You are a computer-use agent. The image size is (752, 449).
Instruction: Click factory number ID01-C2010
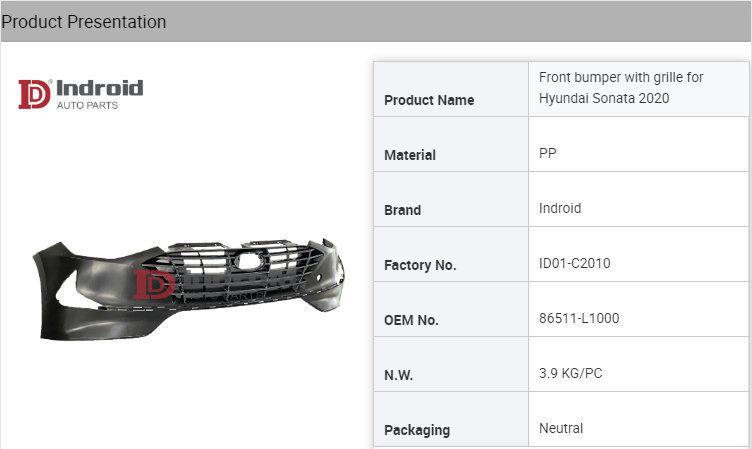(x=574, y=264)
